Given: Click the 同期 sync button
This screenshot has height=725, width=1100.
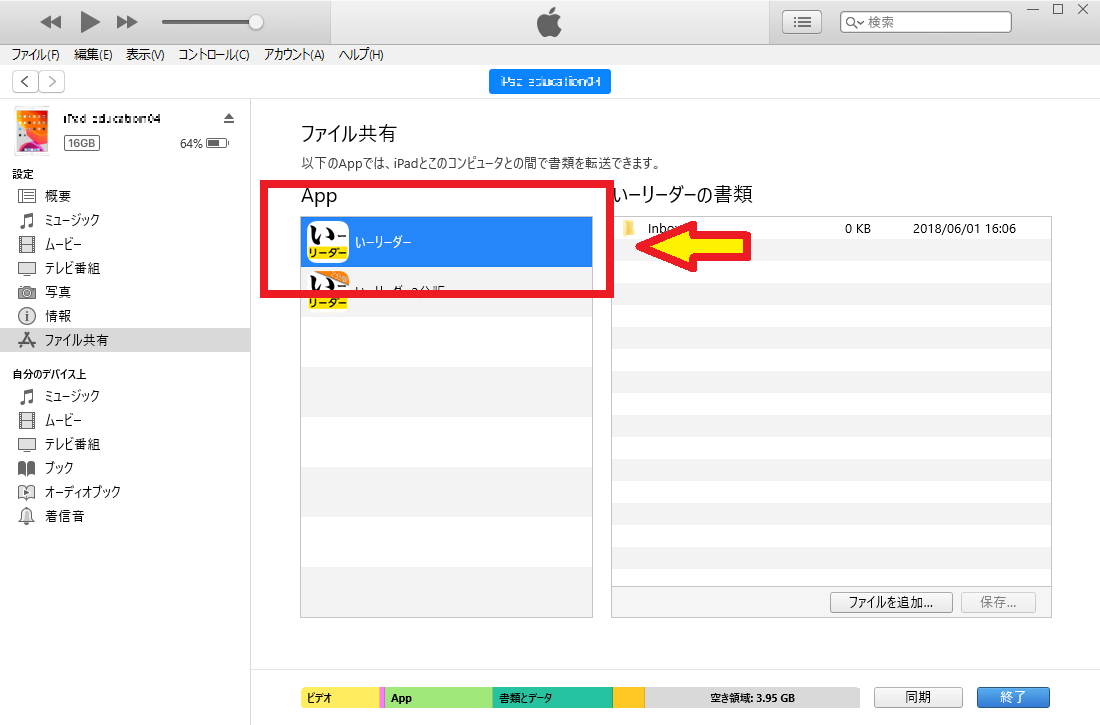Looking at the screenshot, I should click(x=918, y=697).
